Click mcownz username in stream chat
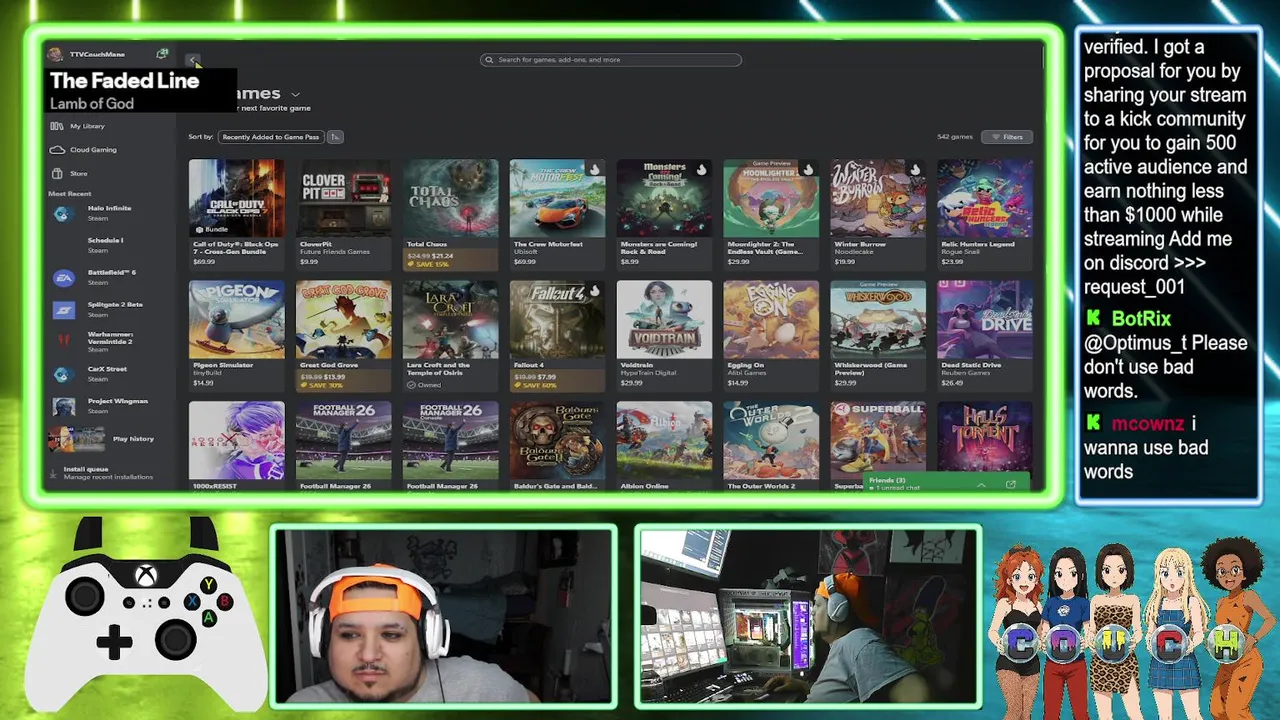The height and width of the screenshot is (720, 1280). pos(1147,424)
